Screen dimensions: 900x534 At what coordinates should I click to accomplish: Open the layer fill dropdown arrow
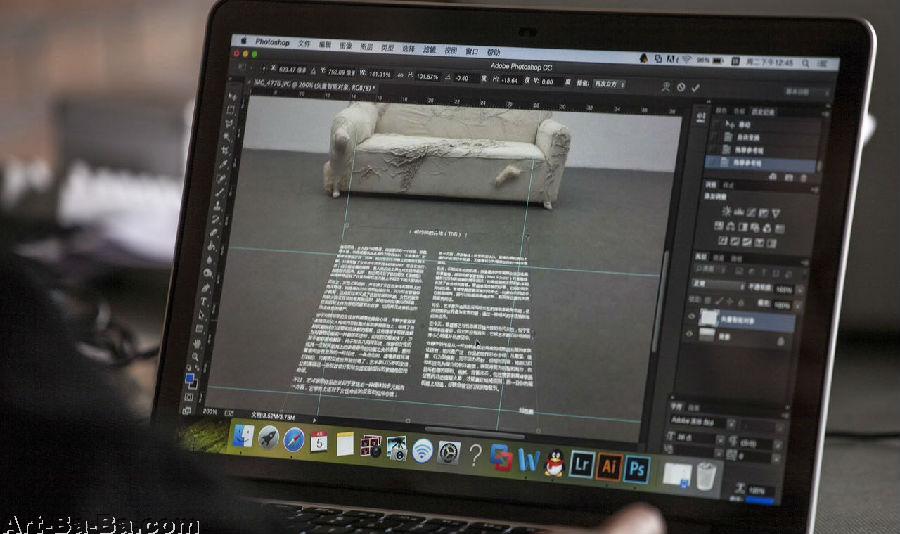pos(798,305)
